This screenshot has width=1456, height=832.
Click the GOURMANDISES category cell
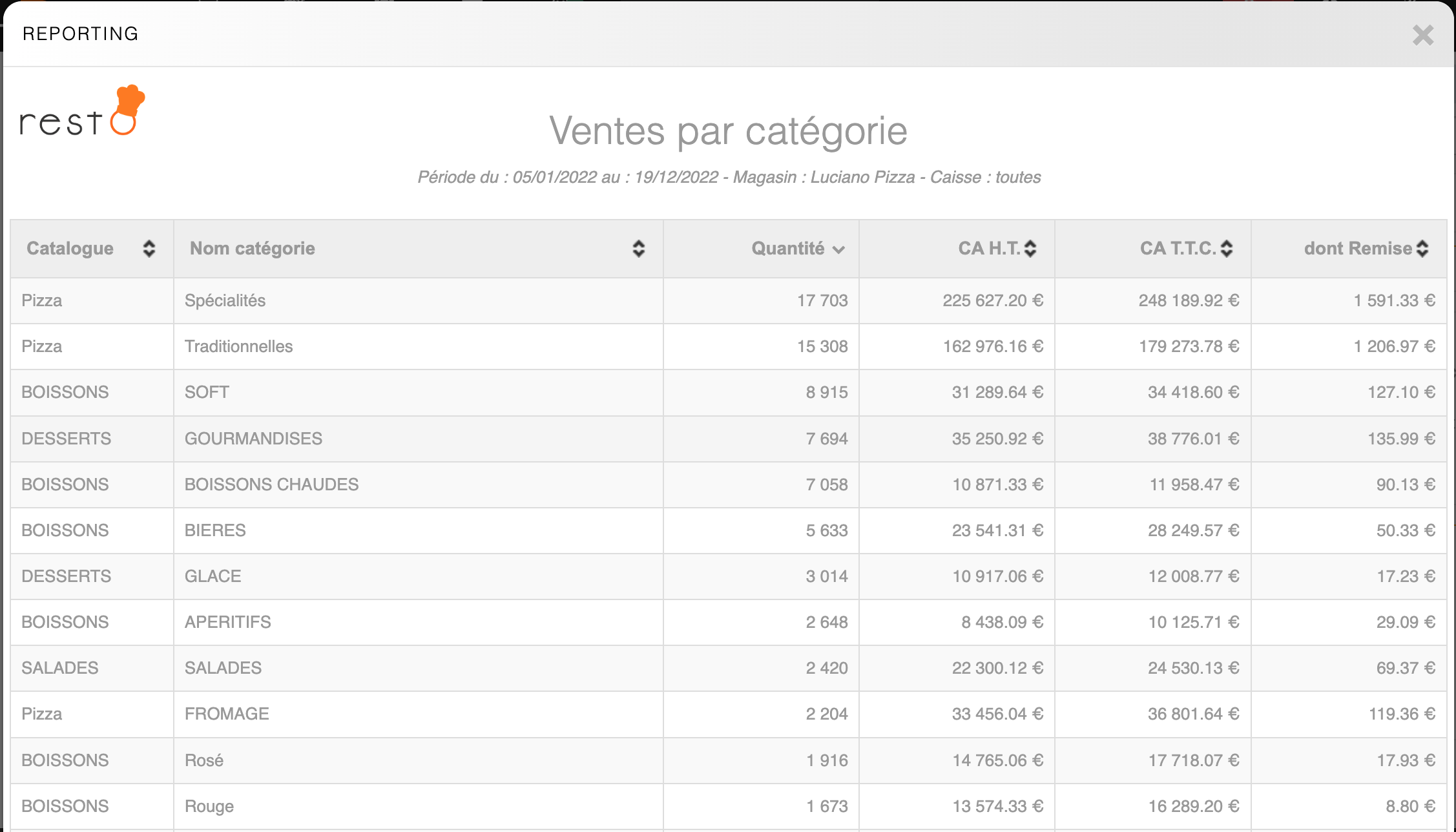click(x=253, y=439)
